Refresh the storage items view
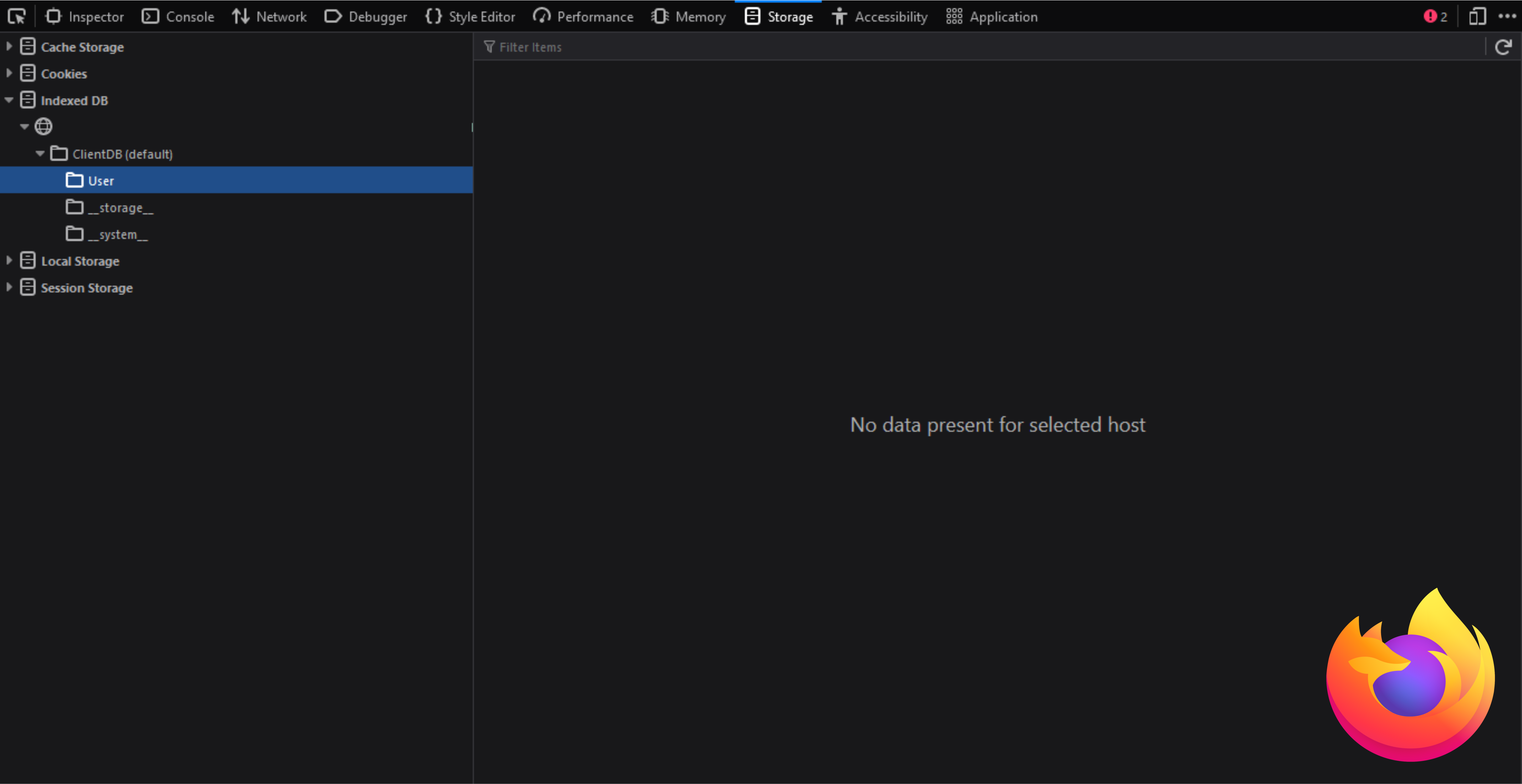This screenshot has height=784, width=1522. (x=1503, y=47)
